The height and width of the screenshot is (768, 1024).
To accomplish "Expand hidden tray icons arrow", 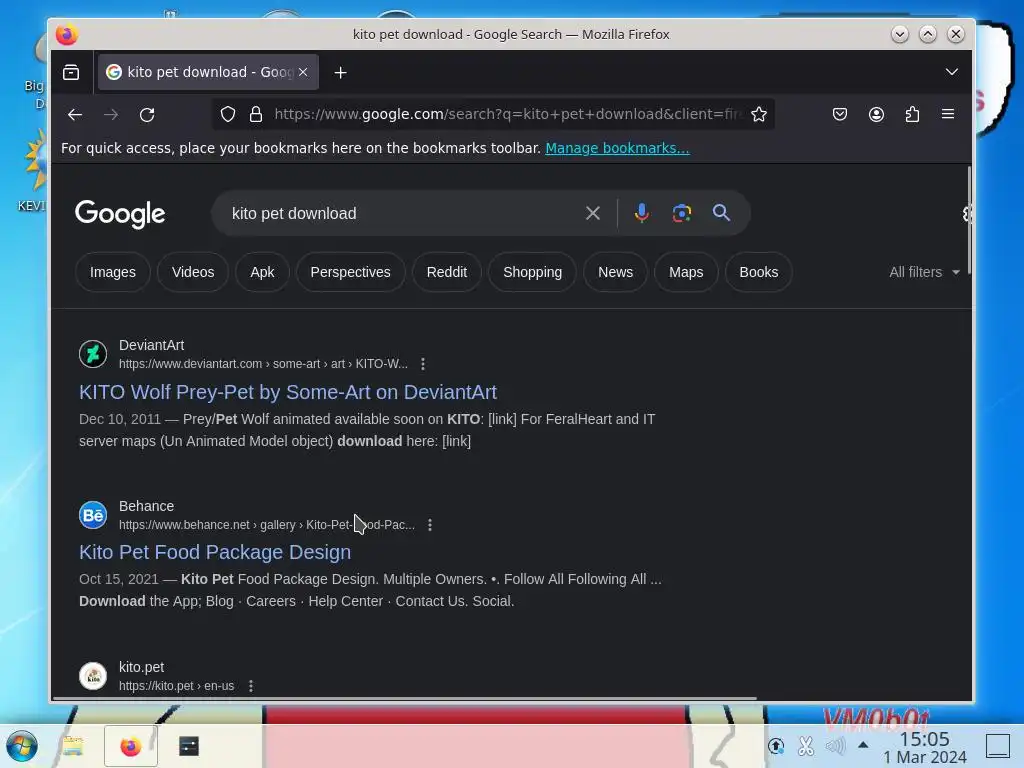I will pos(863,745).
